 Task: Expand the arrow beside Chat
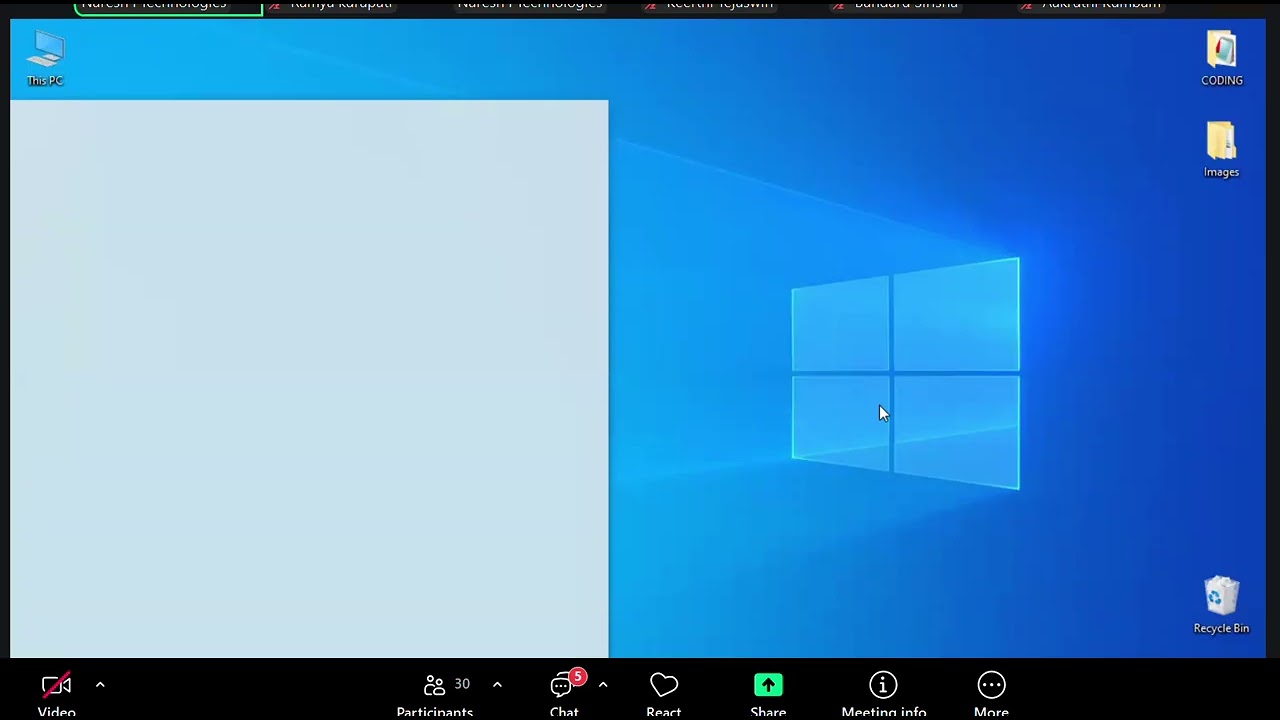point(603,685)
